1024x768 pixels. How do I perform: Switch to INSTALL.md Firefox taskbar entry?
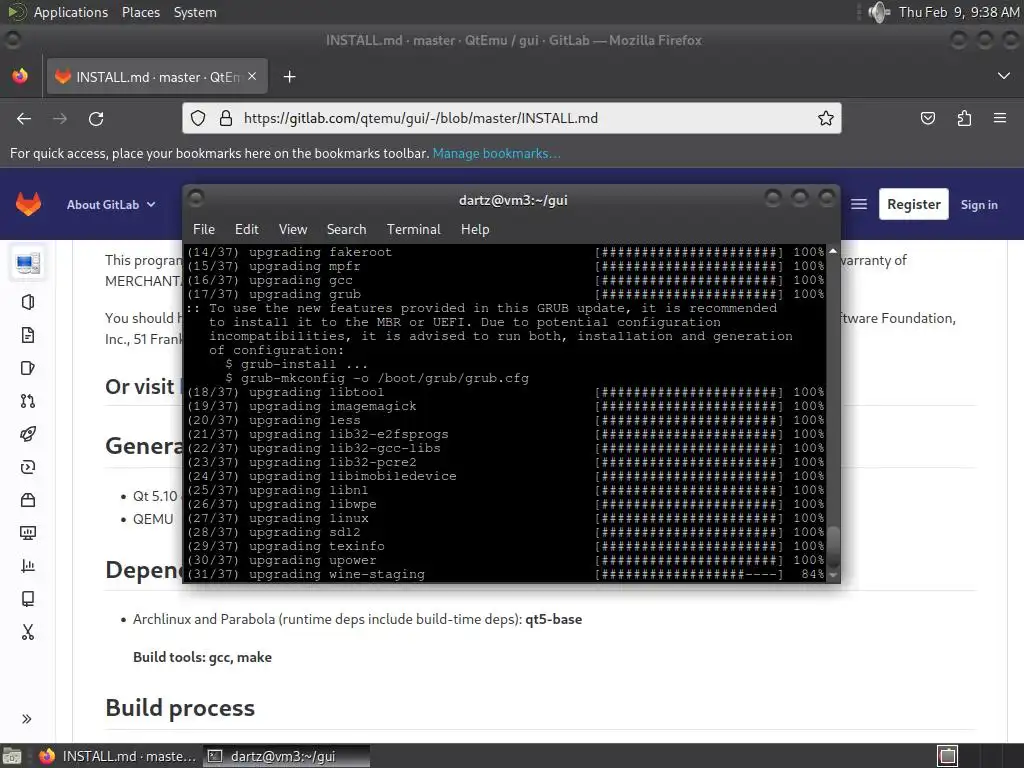pos(118,756)
